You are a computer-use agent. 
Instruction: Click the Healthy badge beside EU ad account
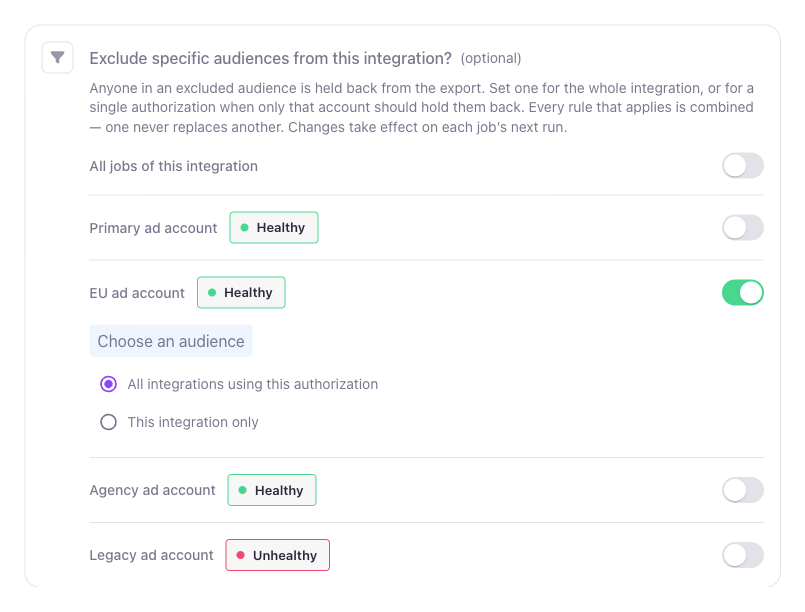(x=241, y=293)
